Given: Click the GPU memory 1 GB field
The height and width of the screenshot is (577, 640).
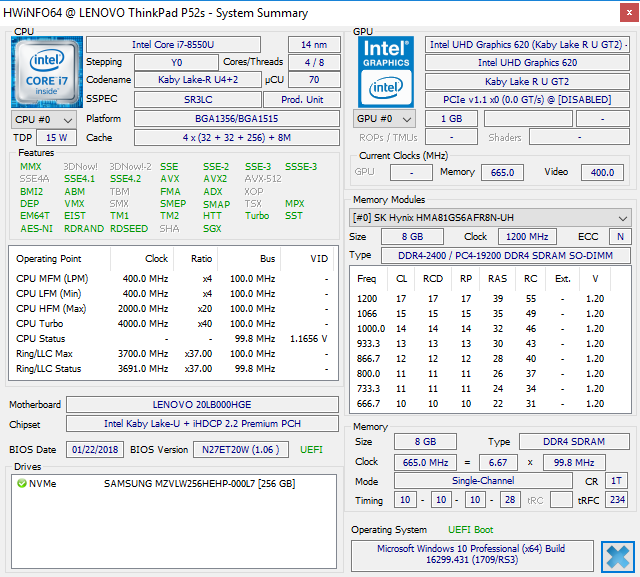Looking at the screenshot, I should [451, 119].
